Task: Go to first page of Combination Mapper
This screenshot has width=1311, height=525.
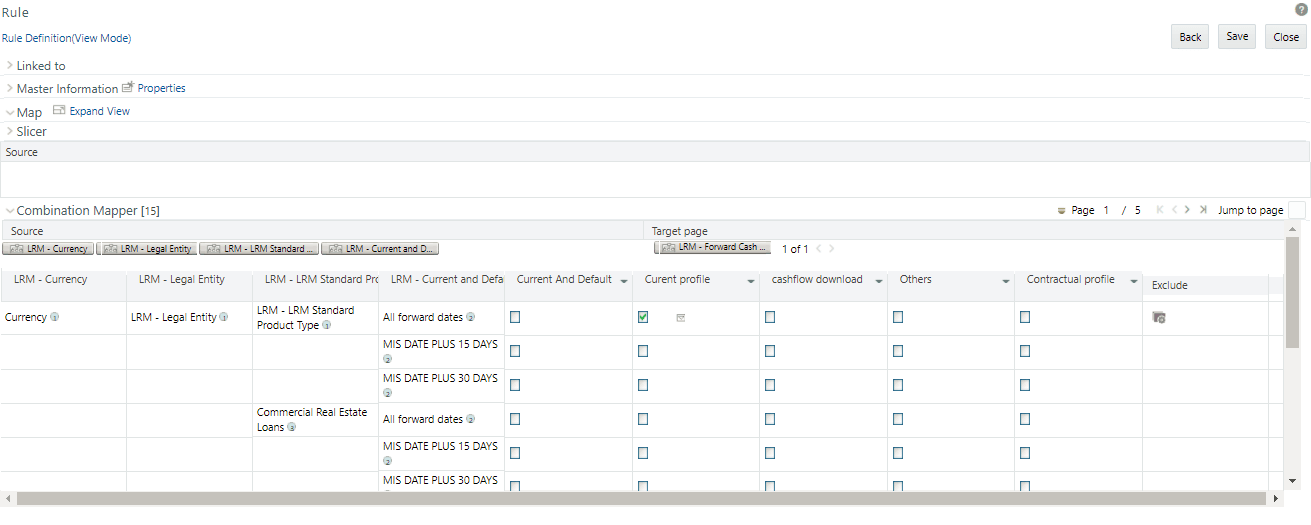Action: coord(1160,210)
